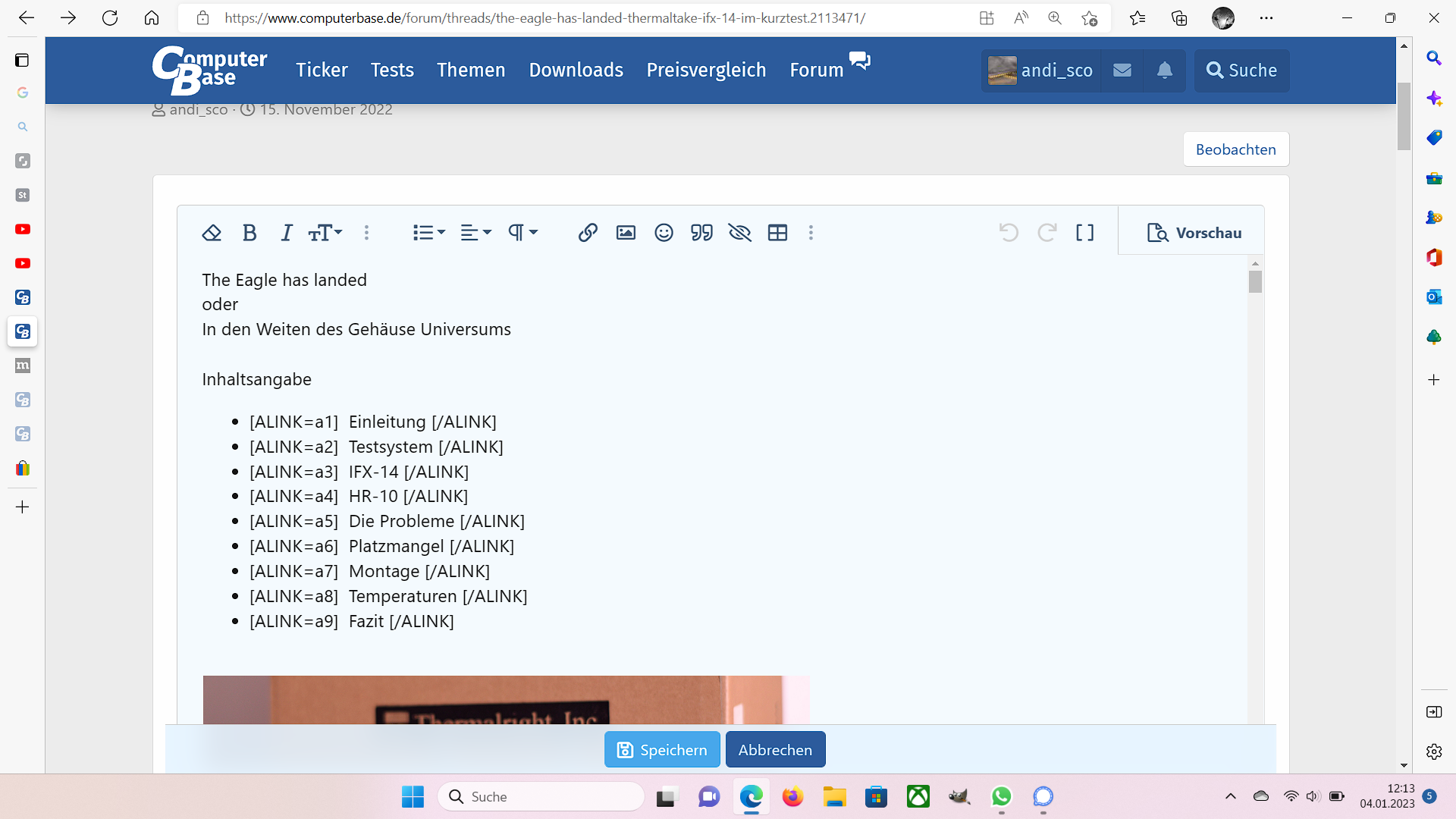The width and height of the screenshot is (1456, 819).
Task: Toggle italic text formatting
Action: pyautogui.click(x=286, y=233)
